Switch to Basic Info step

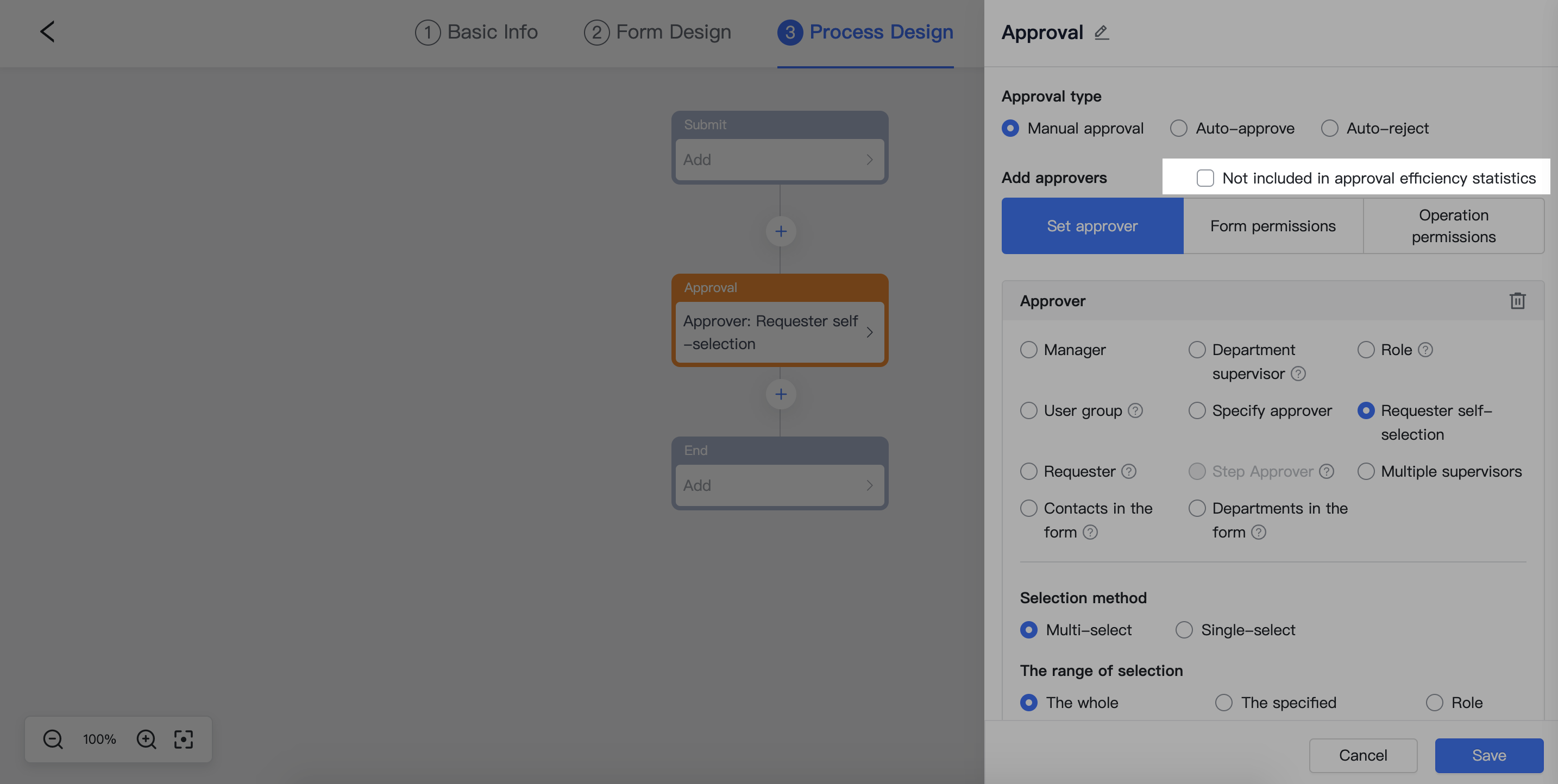click(x=476, y=32)
